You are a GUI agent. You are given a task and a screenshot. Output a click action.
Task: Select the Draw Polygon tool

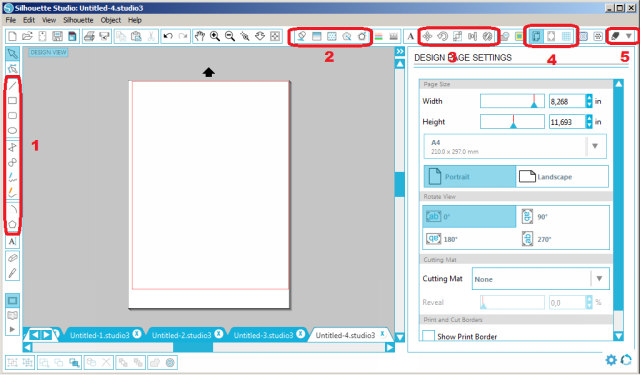13,147
